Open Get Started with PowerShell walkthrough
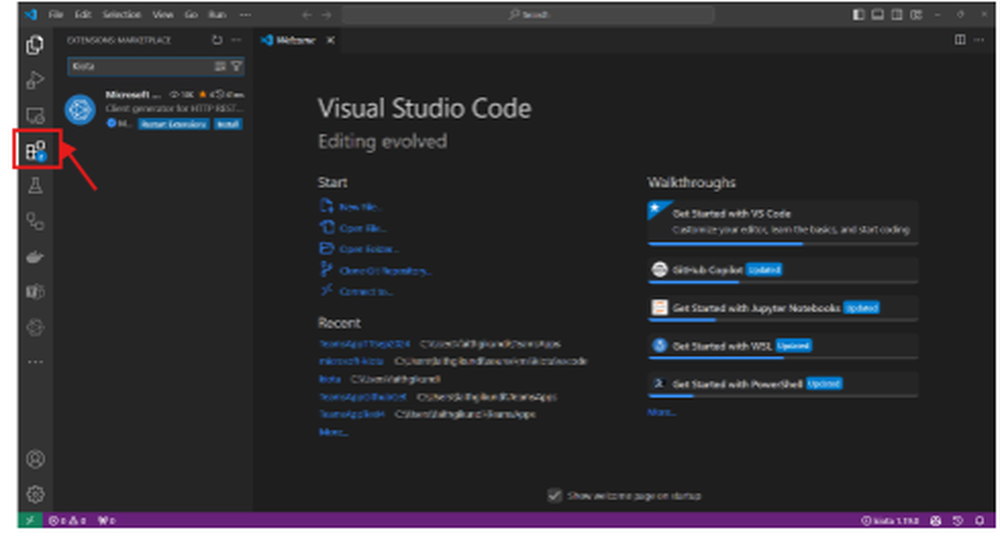The image size is (1000, 542). pos(783,384)
